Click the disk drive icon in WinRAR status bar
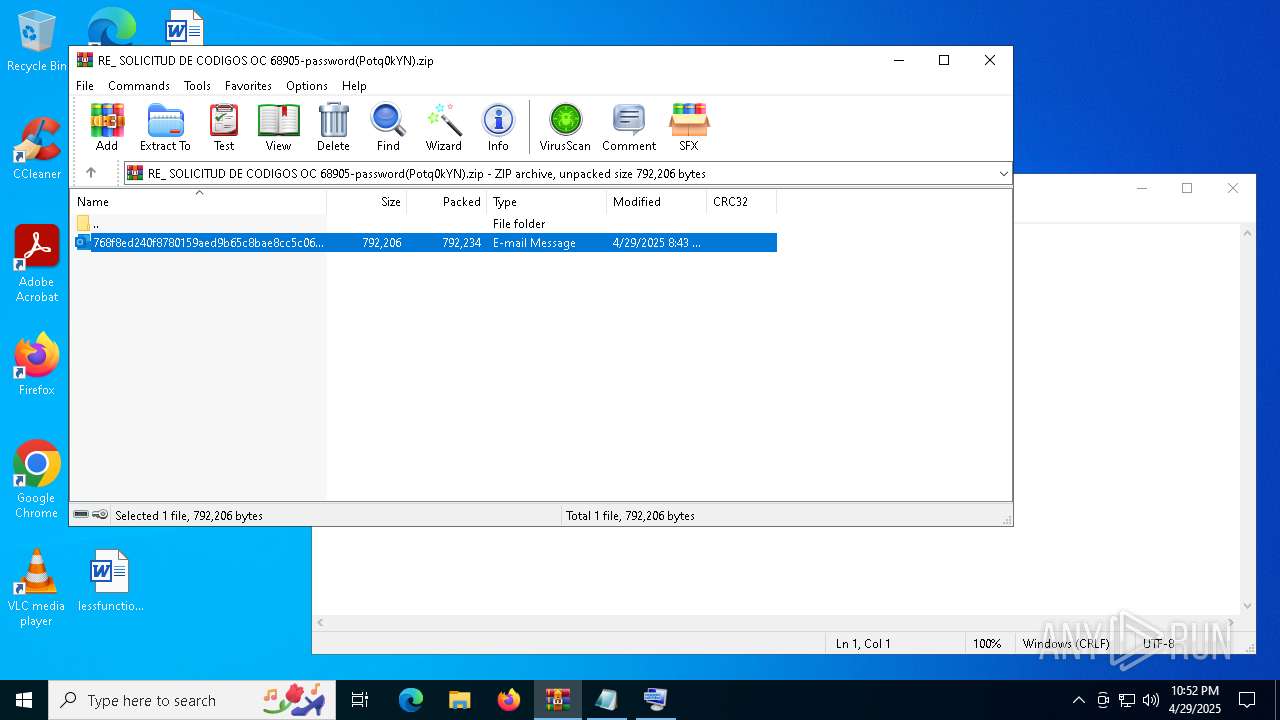Screen dimensions: 1280x720 coord(81,515)
